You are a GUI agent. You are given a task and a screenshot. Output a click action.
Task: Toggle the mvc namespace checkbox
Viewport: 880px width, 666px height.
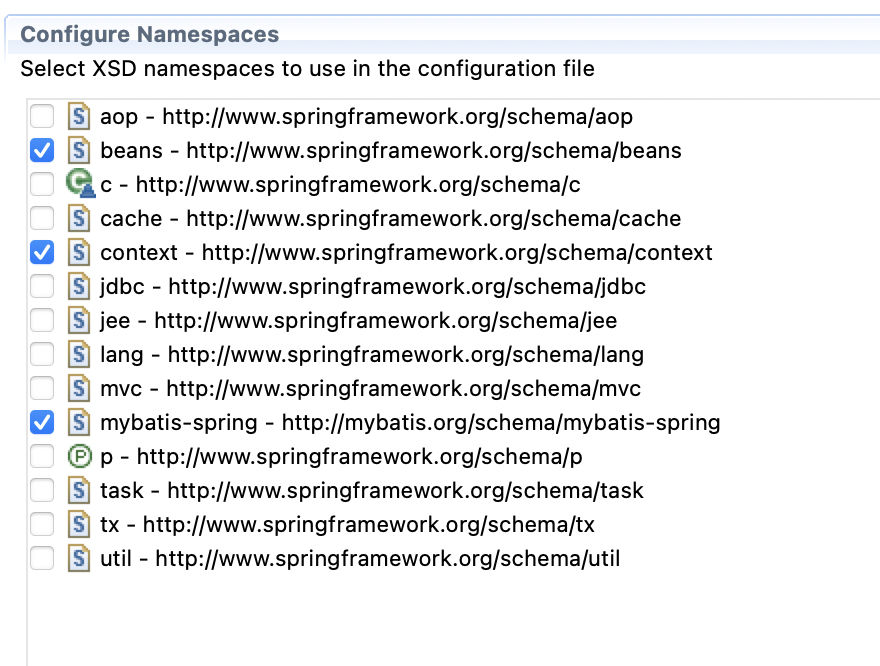tap(42, 388)
